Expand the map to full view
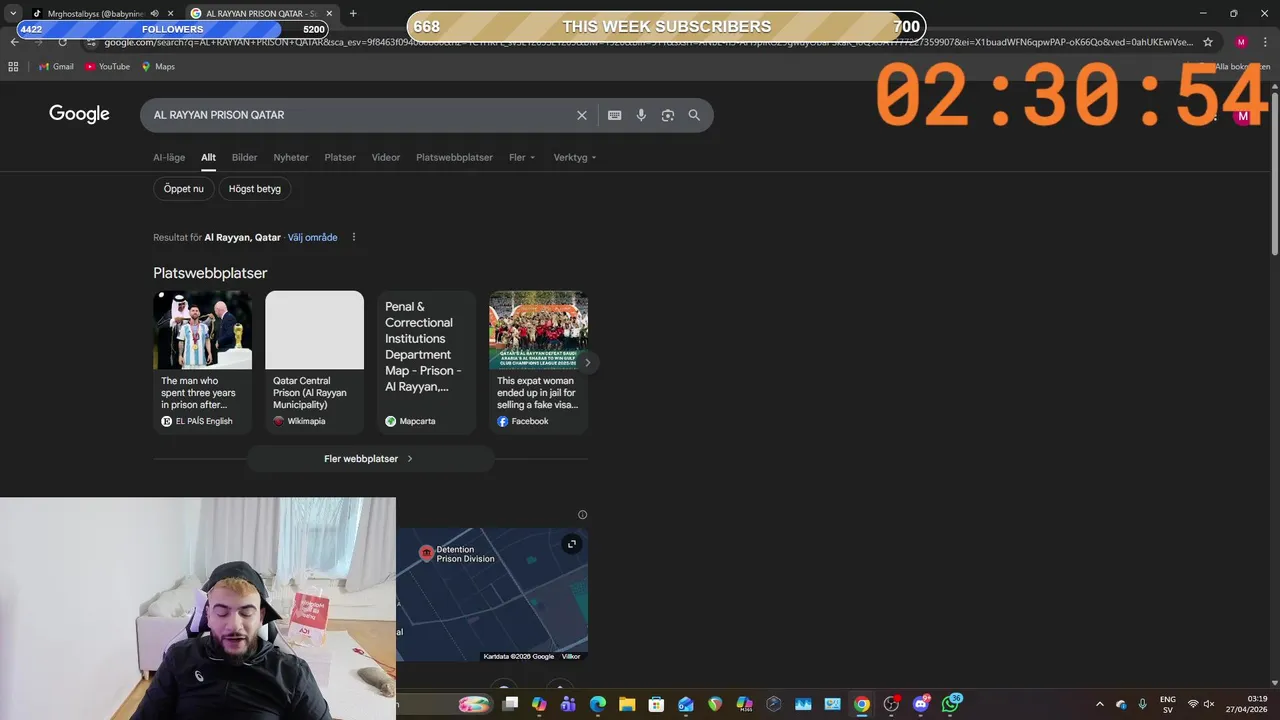Image resolution: width=1280 pixels, height=720 pixels. [x=571, y=544]
